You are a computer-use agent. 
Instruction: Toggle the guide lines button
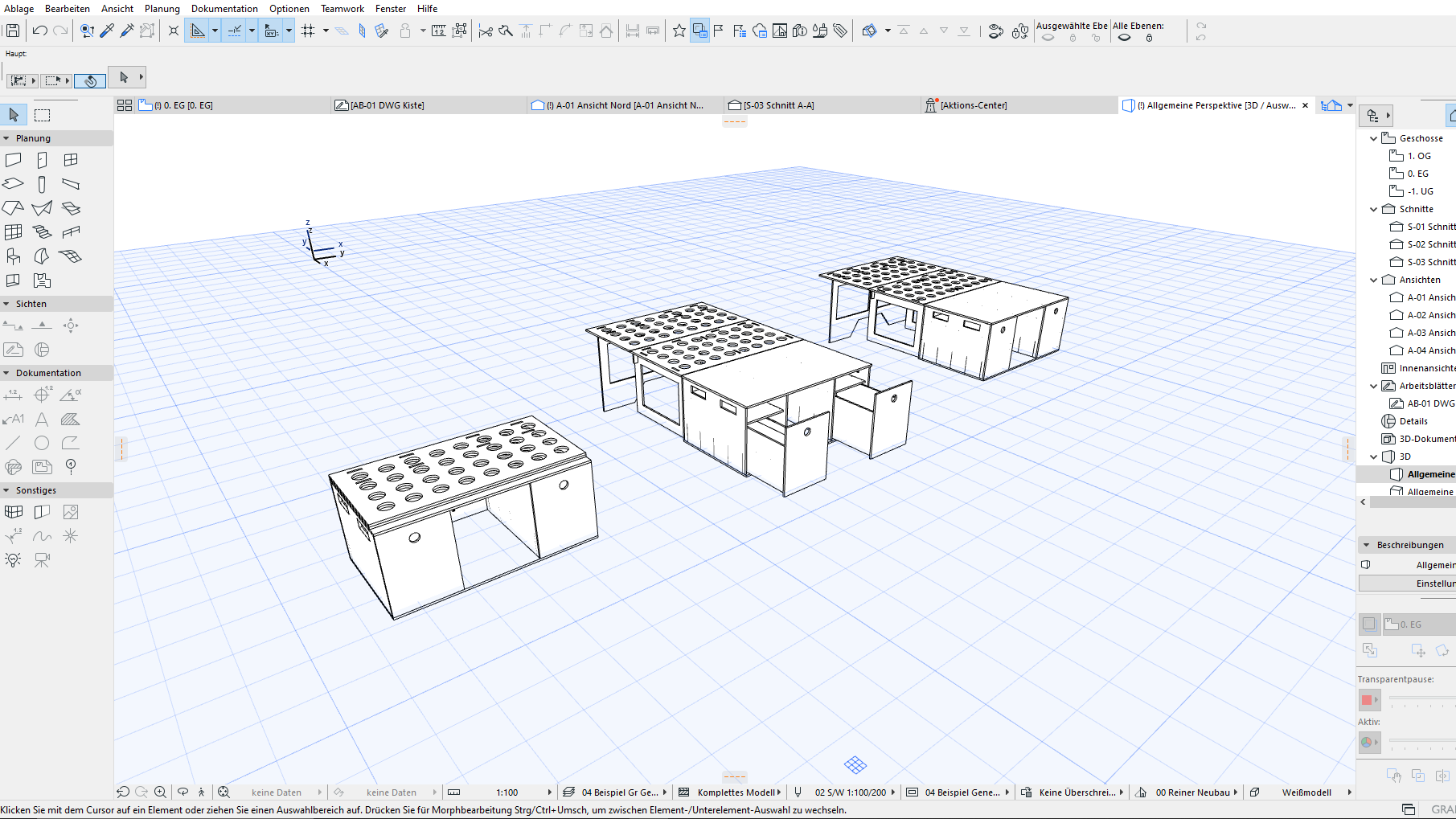(x=198, y=31)
